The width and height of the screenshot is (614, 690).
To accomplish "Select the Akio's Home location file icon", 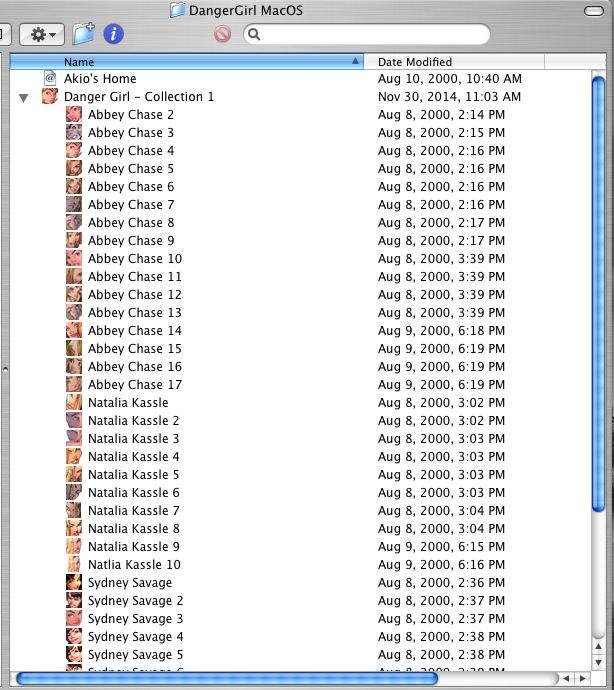I will 50,78.
